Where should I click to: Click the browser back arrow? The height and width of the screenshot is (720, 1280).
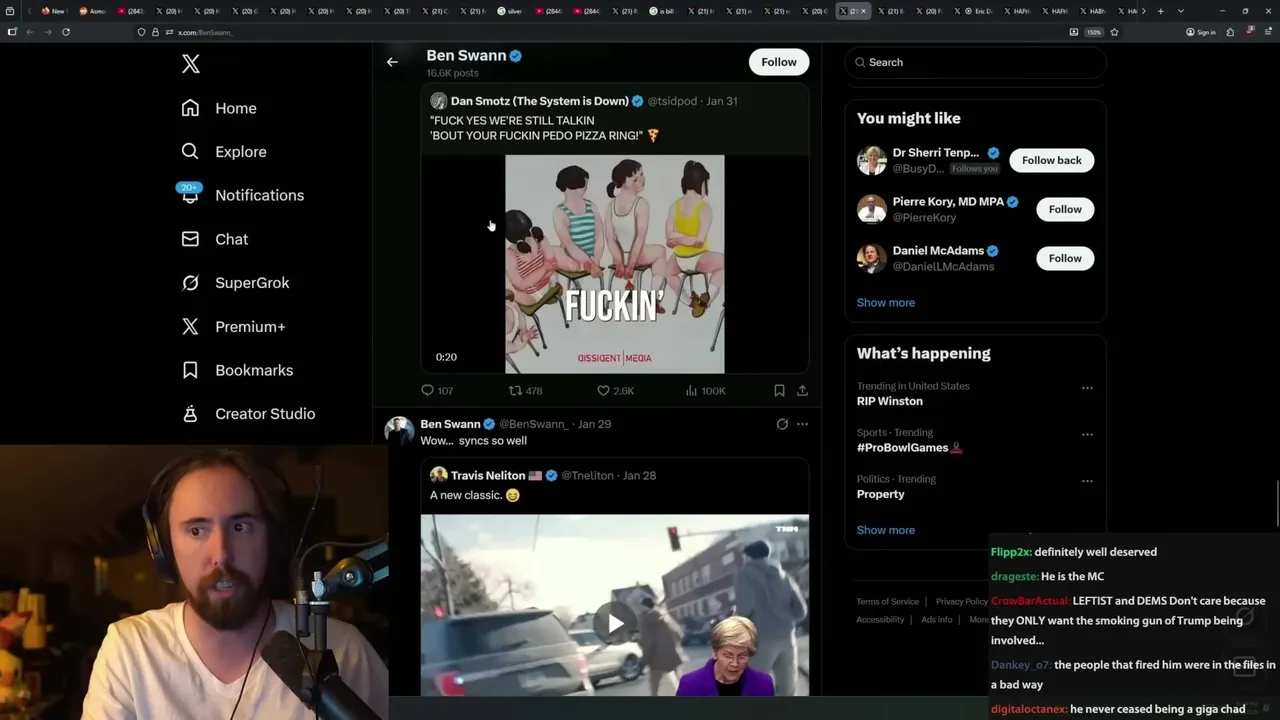click(30, 32)
